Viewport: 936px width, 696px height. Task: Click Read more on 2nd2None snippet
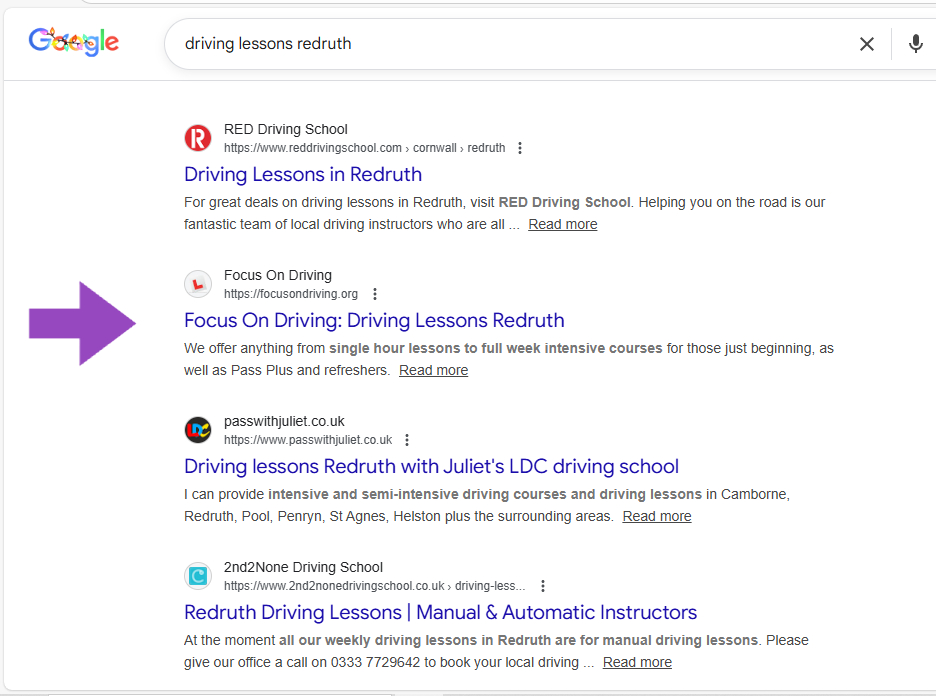637,662
